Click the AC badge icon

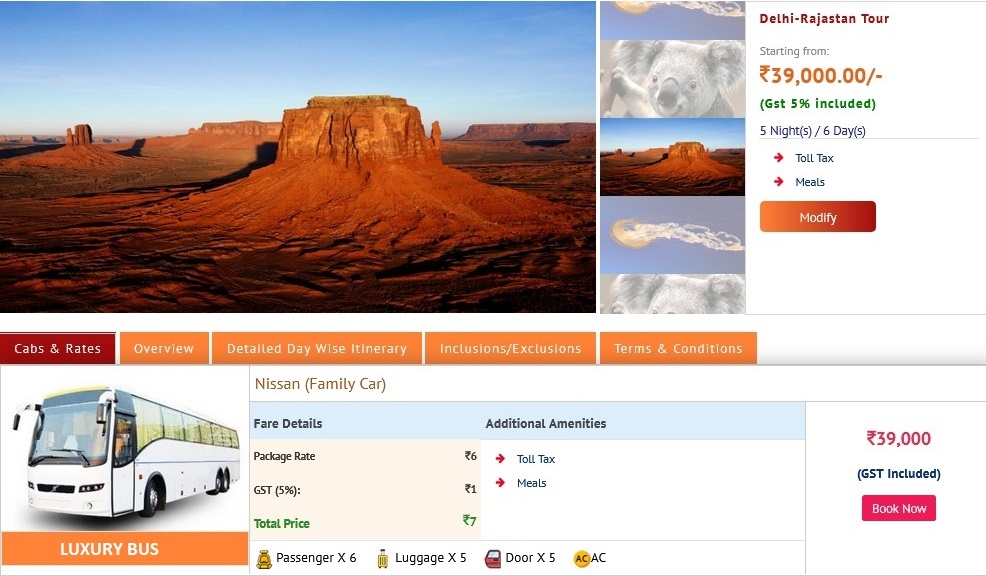tap(582, 558)
